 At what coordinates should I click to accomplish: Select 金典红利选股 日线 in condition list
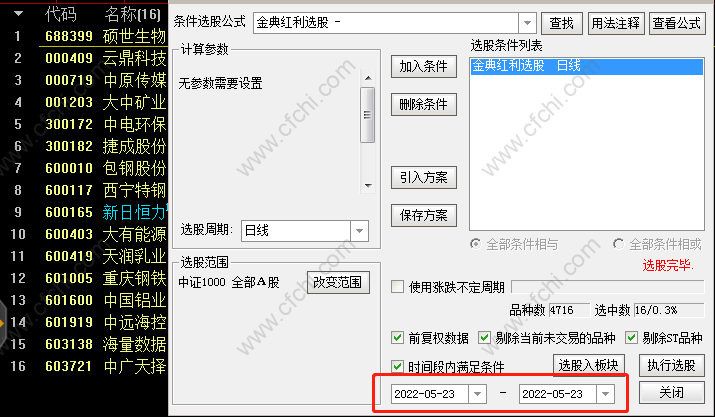586,66
